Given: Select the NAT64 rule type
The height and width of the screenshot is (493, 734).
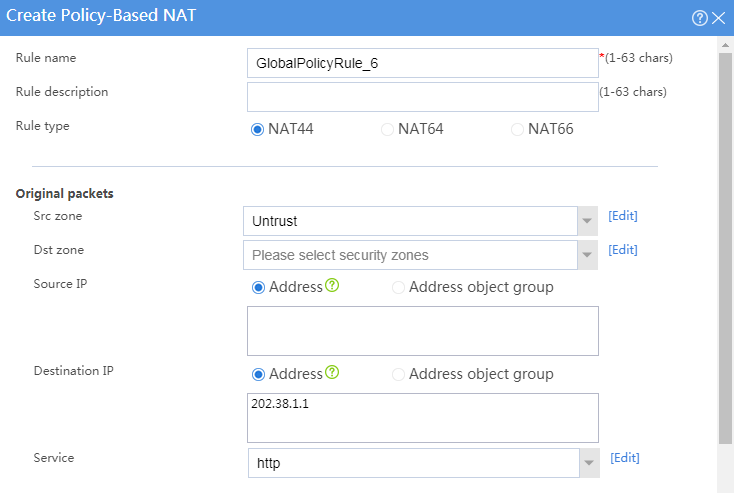Looking at the screenshot, I should click(x=387, y=129).
